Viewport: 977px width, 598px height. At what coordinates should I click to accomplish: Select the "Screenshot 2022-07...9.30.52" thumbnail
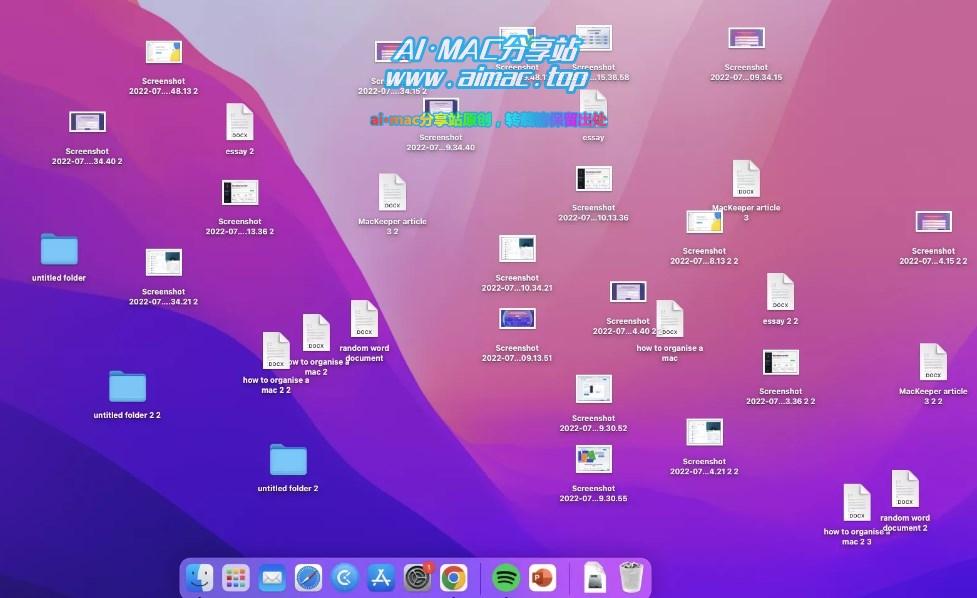point(594,389)
